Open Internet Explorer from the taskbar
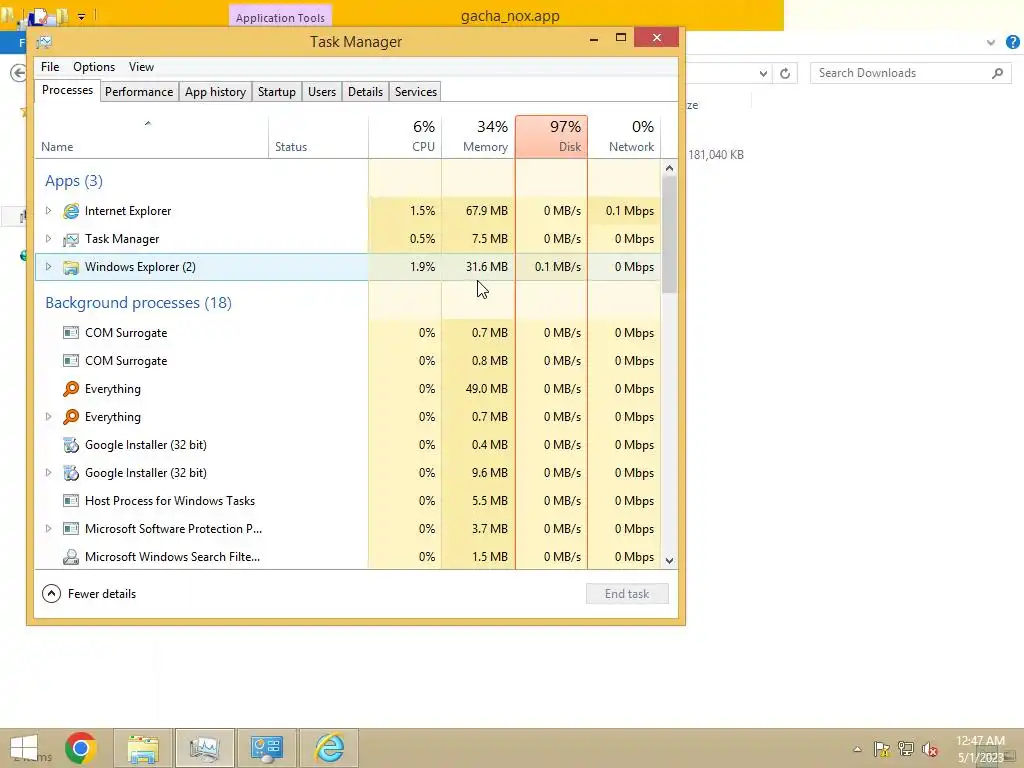This screenshot has height=768, width=1024. 329,748
